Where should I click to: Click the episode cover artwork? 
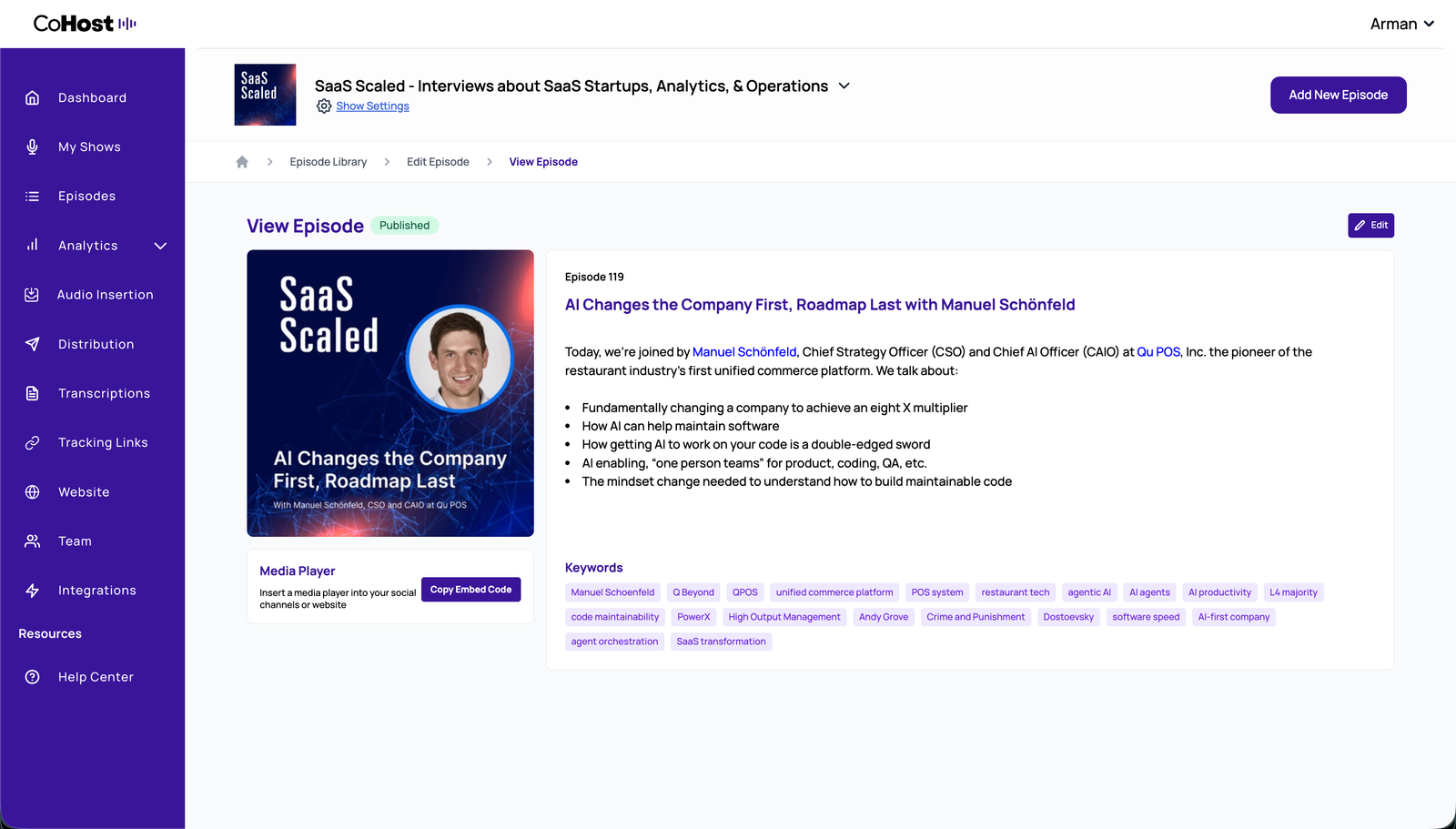(390, 393)
